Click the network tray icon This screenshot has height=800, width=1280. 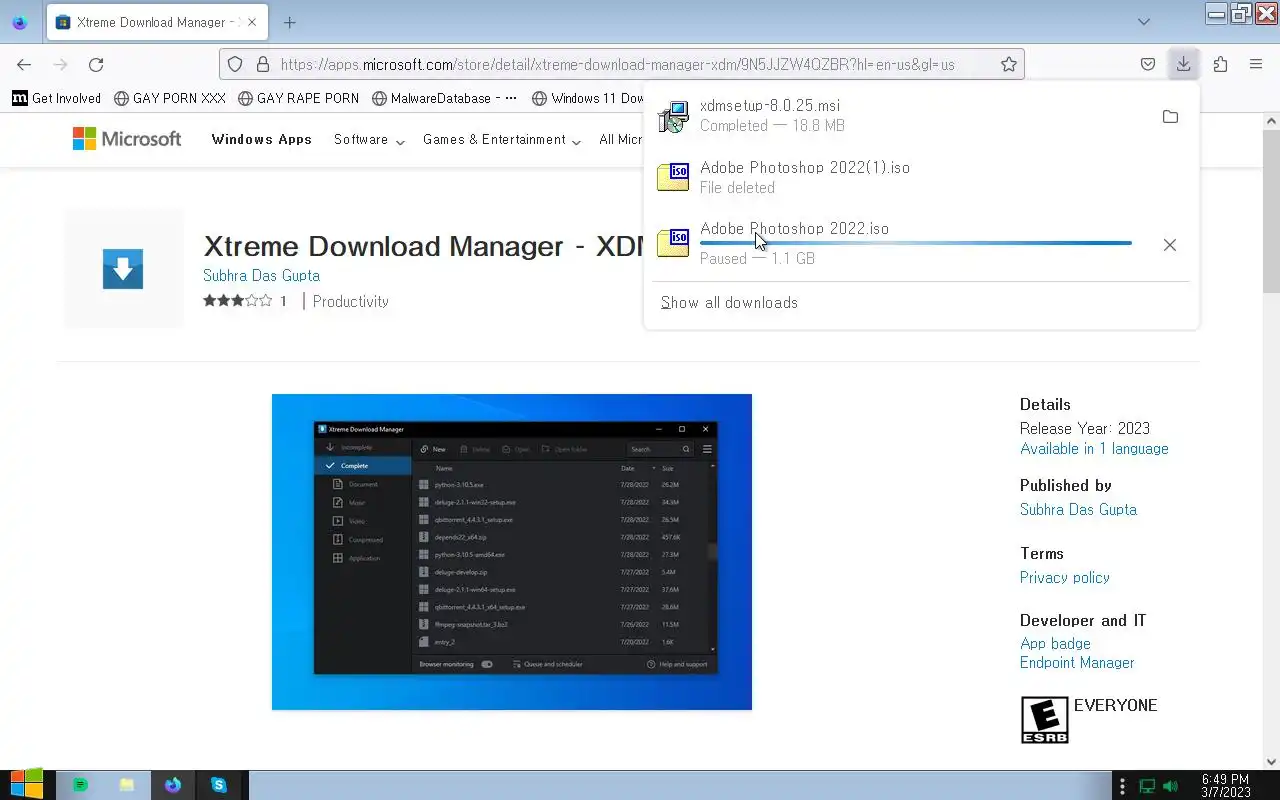[1148, 786]
